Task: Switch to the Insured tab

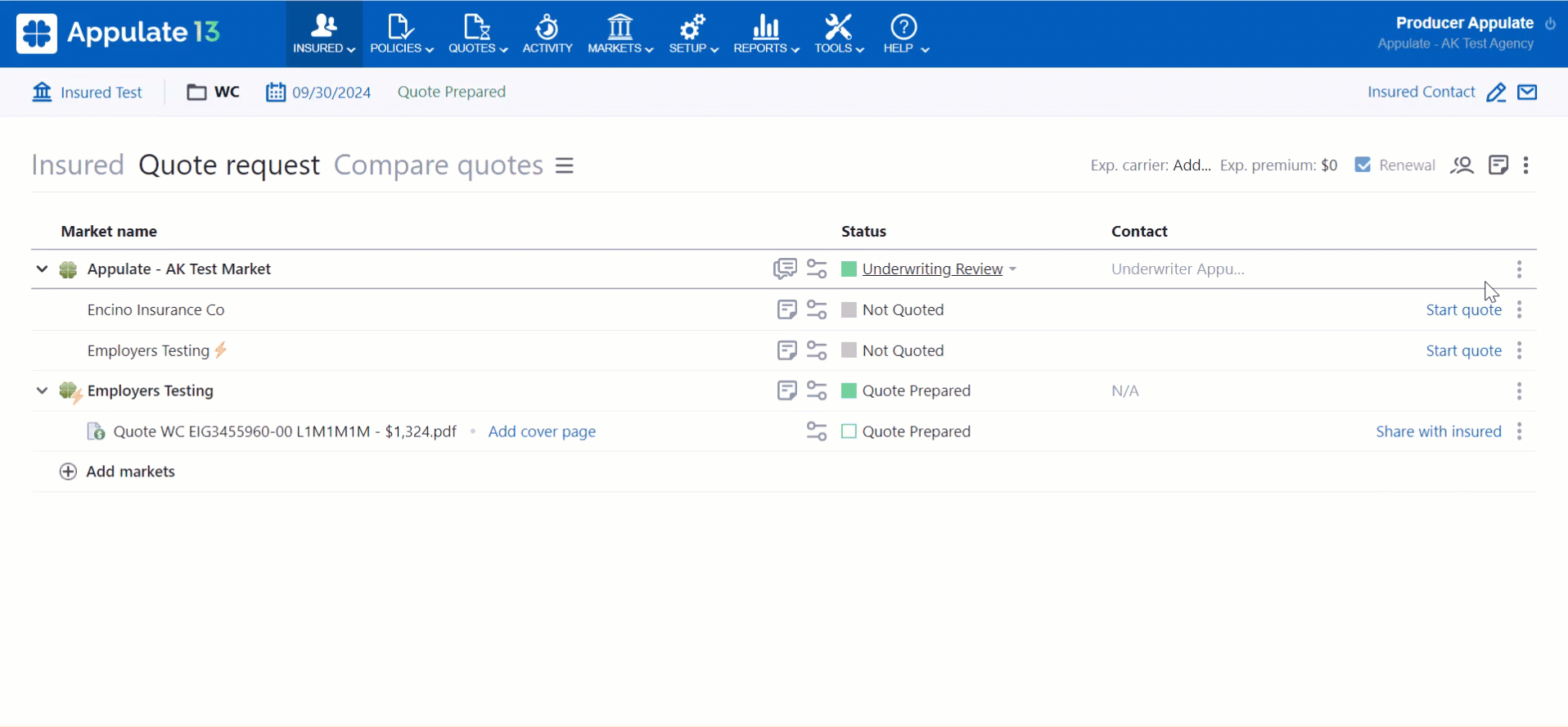Action: click(78, 165)
